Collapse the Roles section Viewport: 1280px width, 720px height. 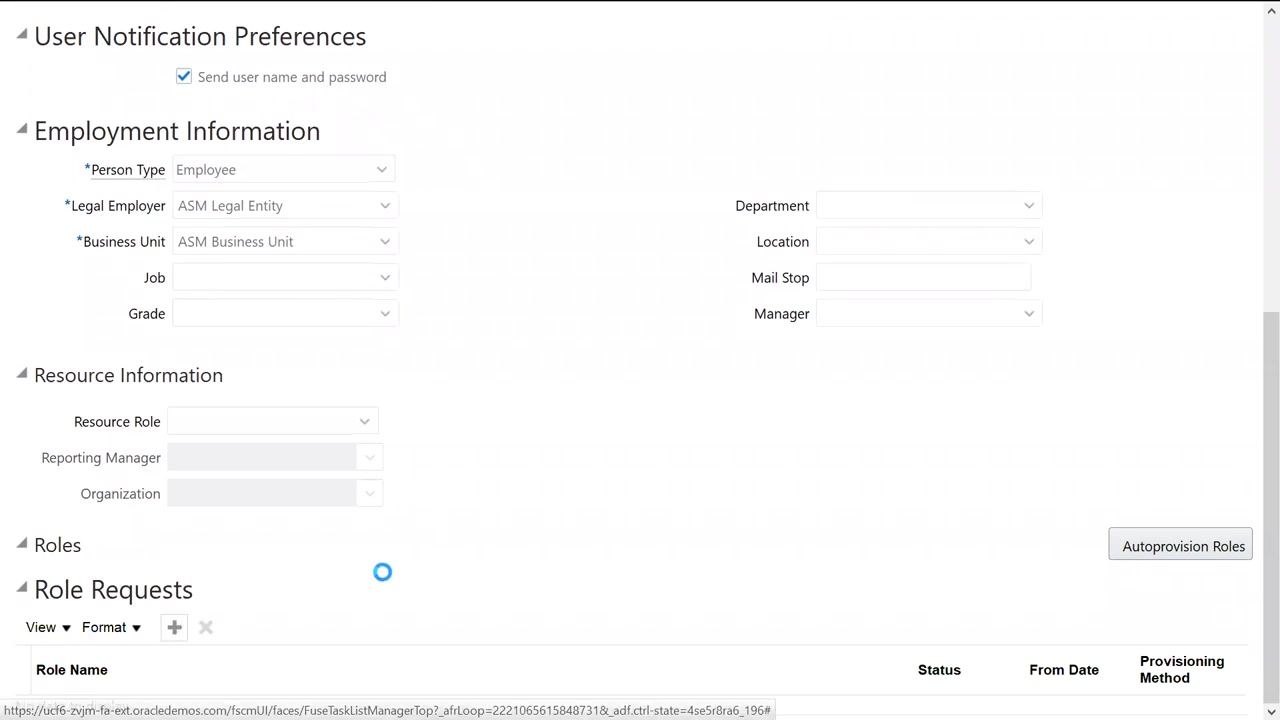tap(21, 543)
